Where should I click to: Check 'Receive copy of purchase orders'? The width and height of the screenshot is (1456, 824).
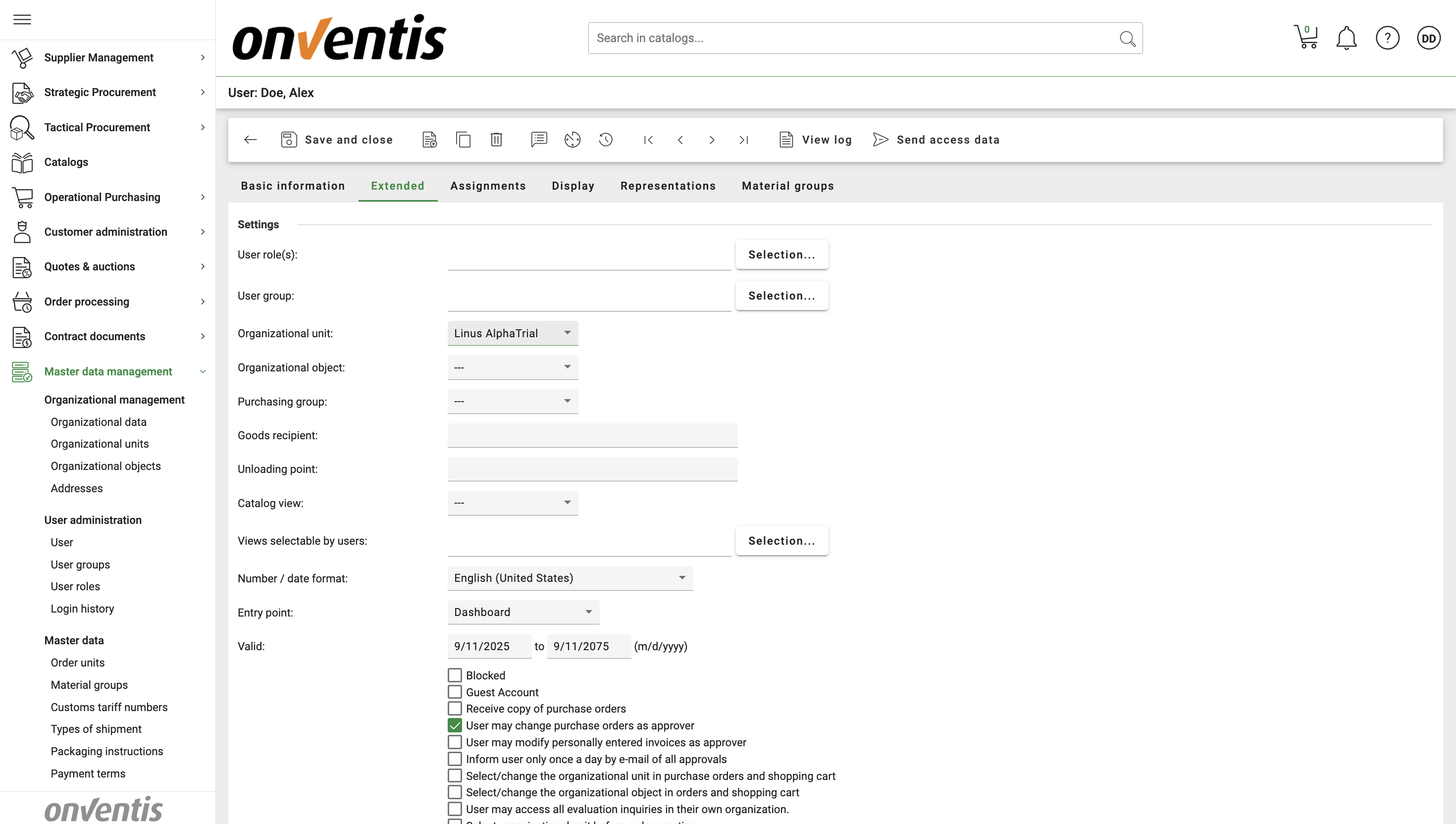coord(455,708)
